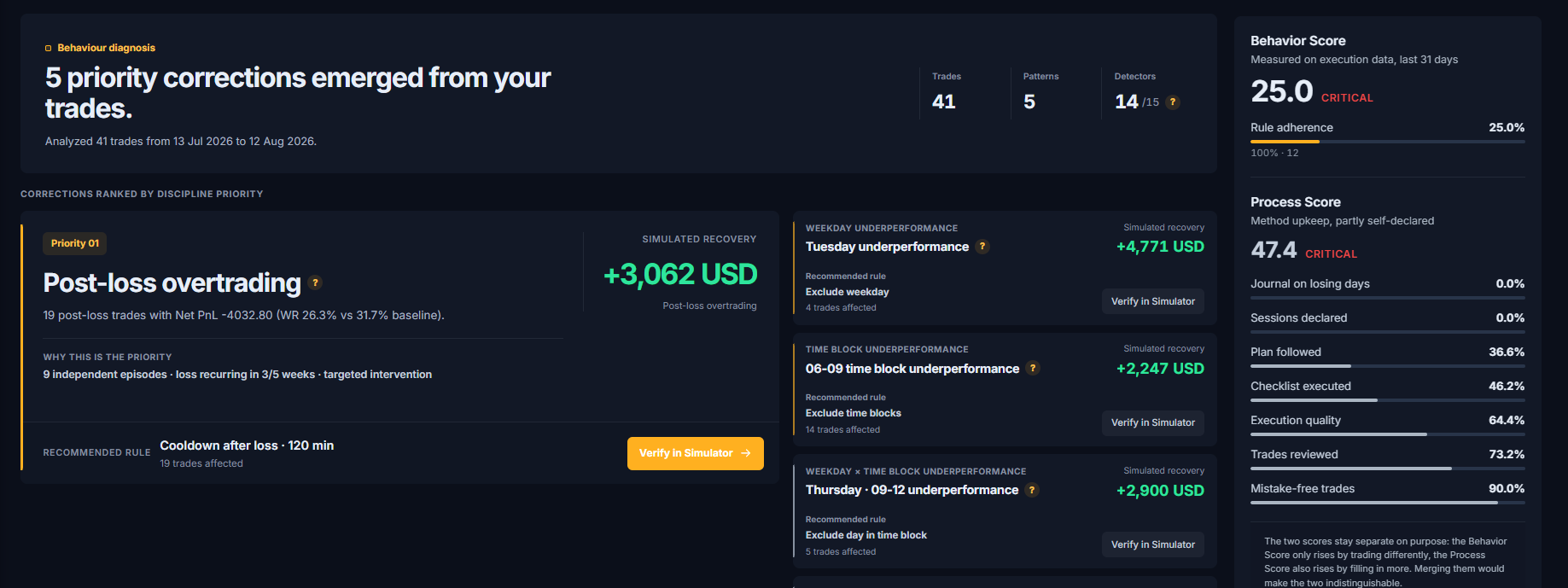The image size is (1568, 588).
Task: Verify Thursday 09-12 rule in Simulator
Action: [x=1152, y=544]
